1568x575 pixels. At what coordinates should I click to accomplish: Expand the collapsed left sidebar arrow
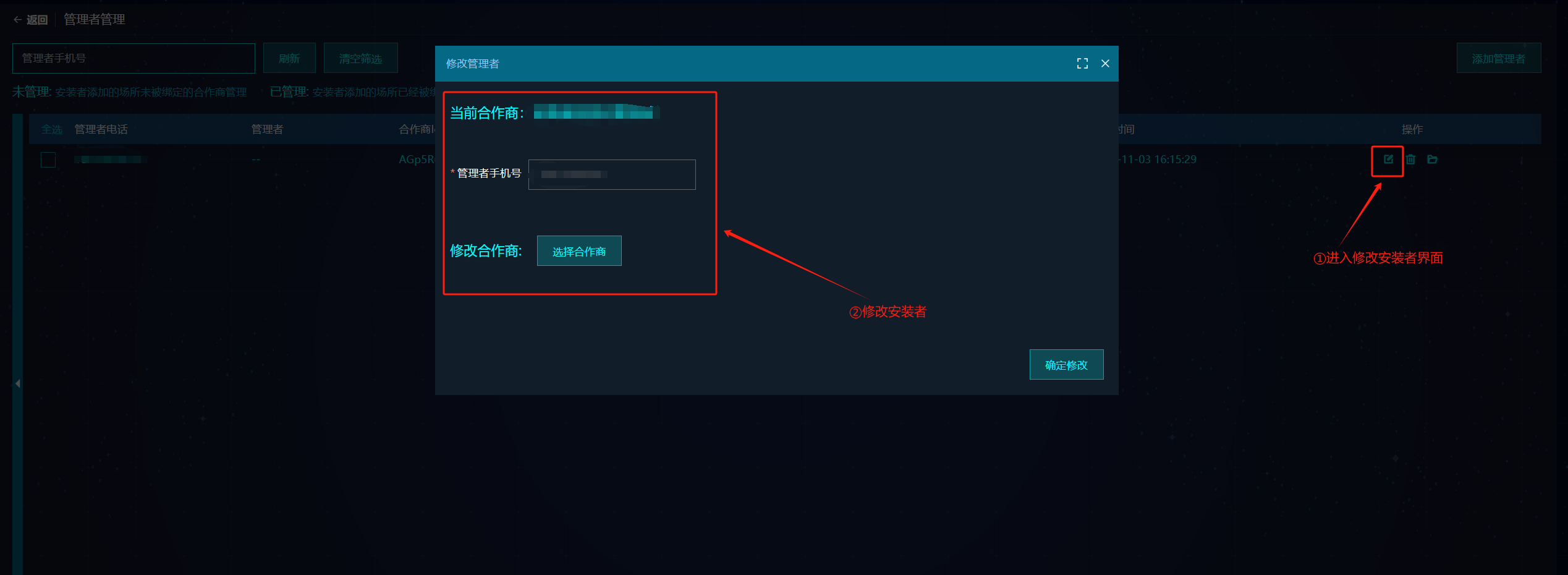18,383
